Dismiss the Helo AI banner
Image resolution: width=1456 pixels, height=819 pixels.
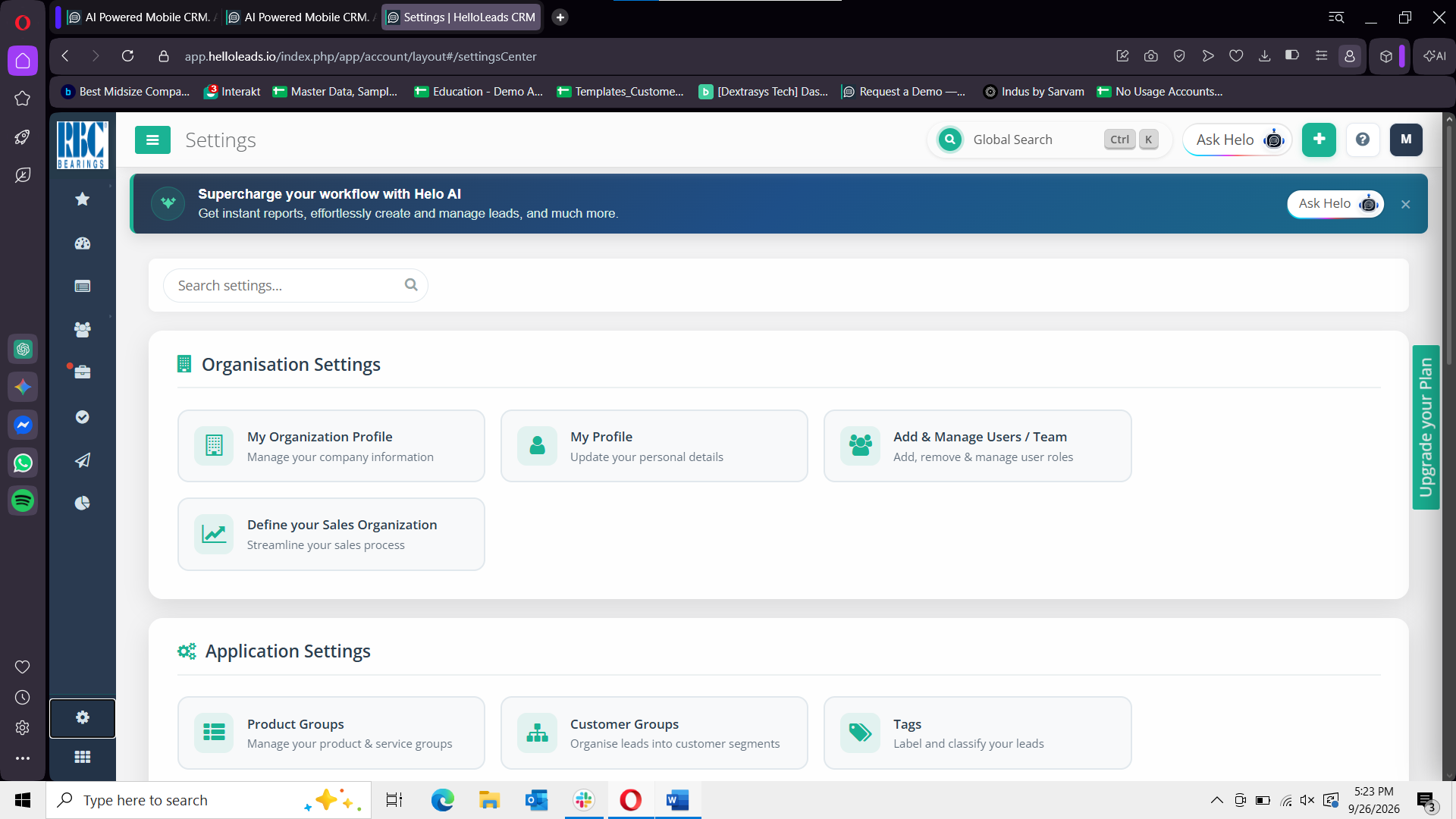point(1405,205)
